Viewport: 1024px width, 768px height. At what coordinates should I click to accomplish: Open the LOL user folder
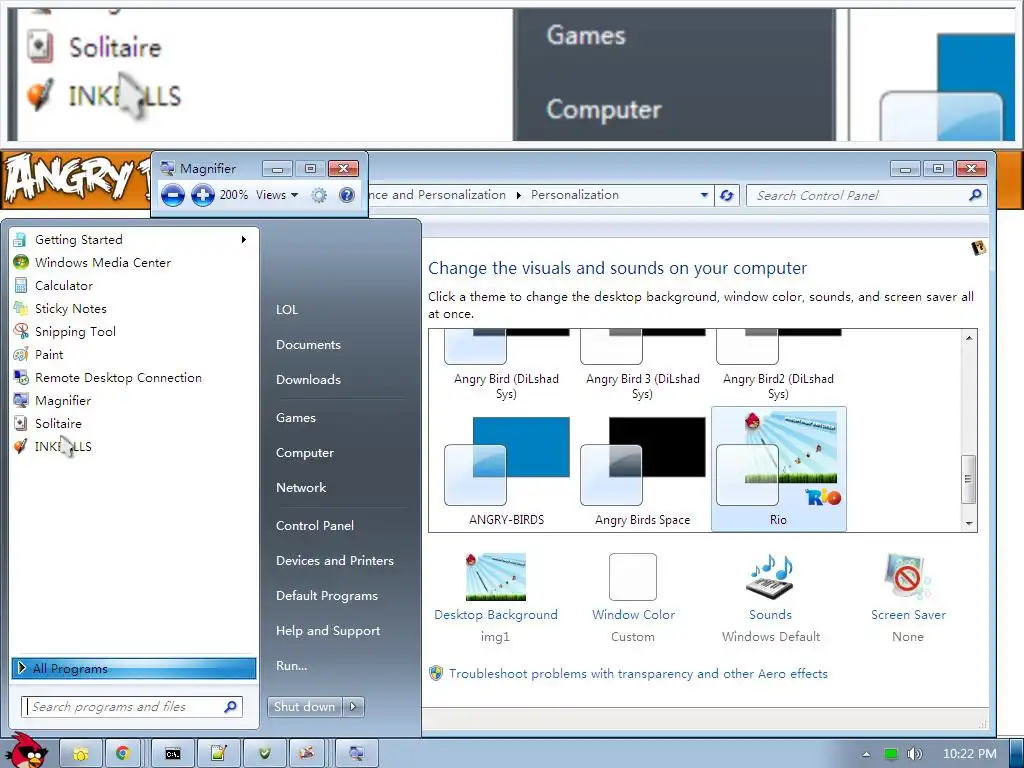[287, 310]
